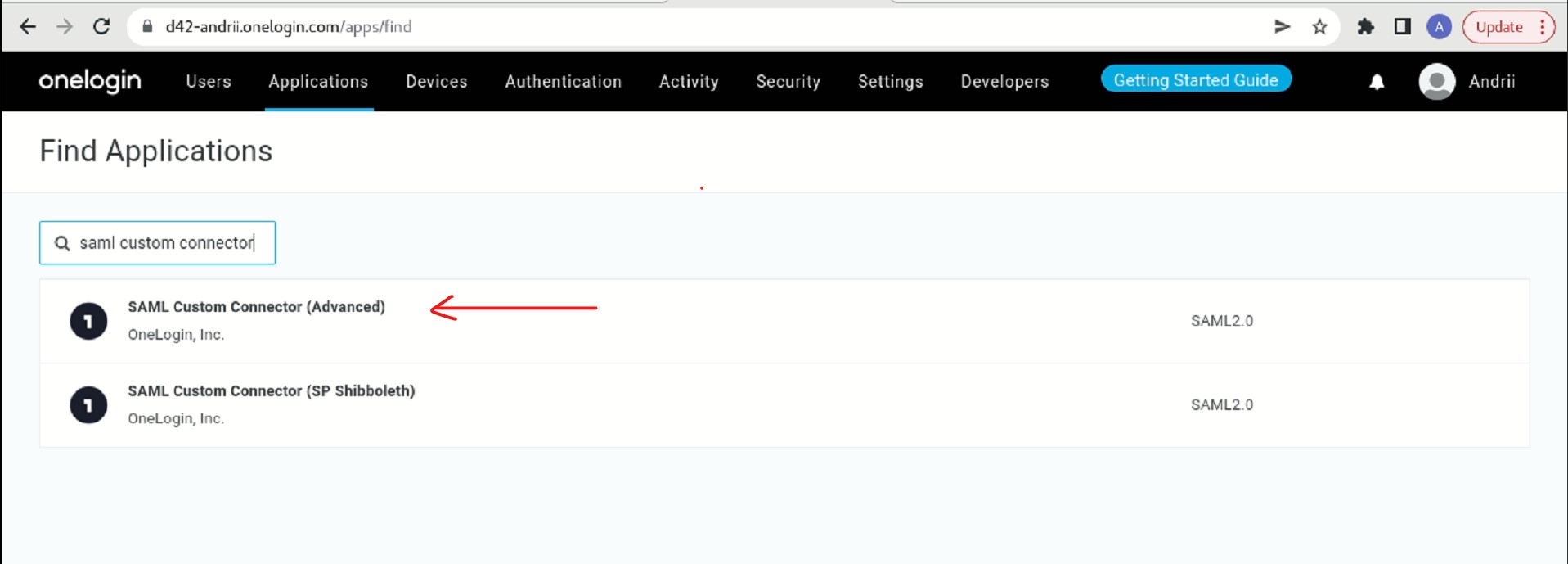Open the Applications menu
1568x564 pixels.
click(318, 82)
